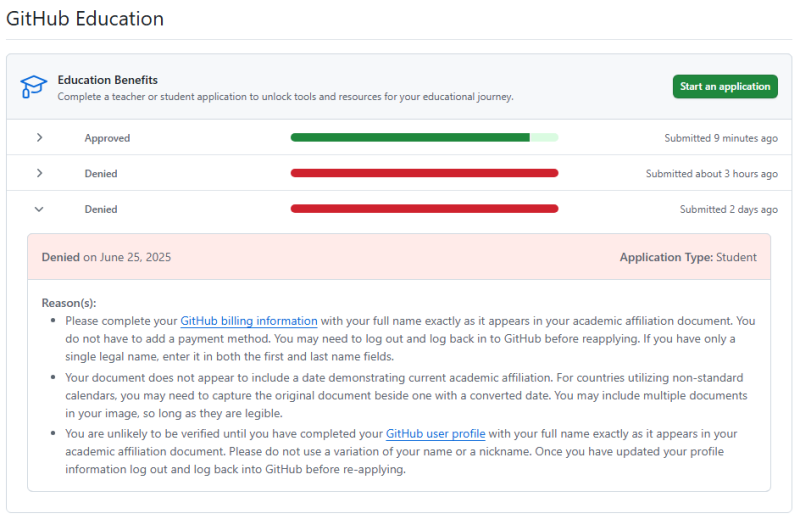Screen dimensions: 800x519
Task: Expand the Approved application row chevron
Action: coord(39,137)
